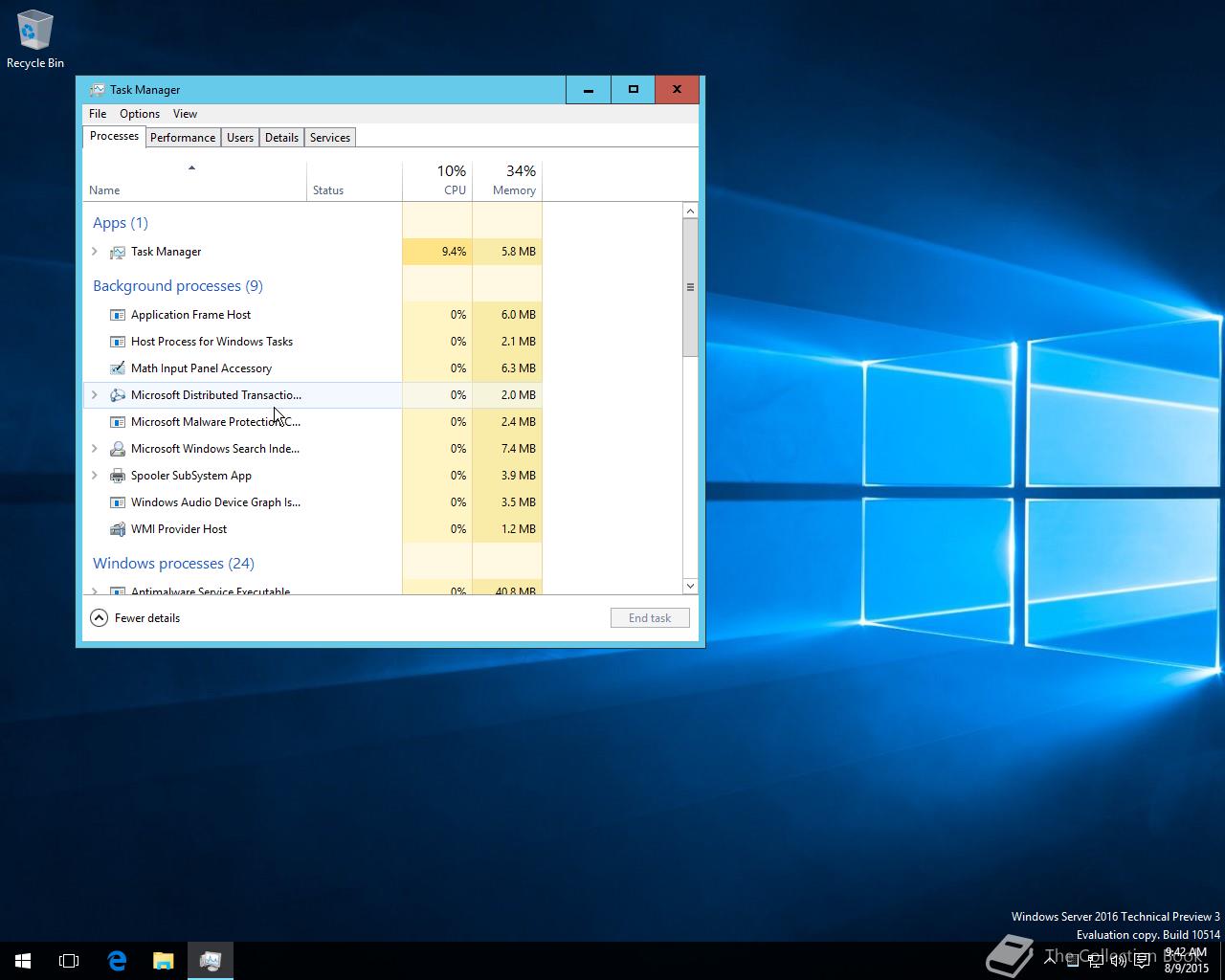Select the Processes tab
The height and width of the screenshot is (980, 1225).
click(114, 136)
